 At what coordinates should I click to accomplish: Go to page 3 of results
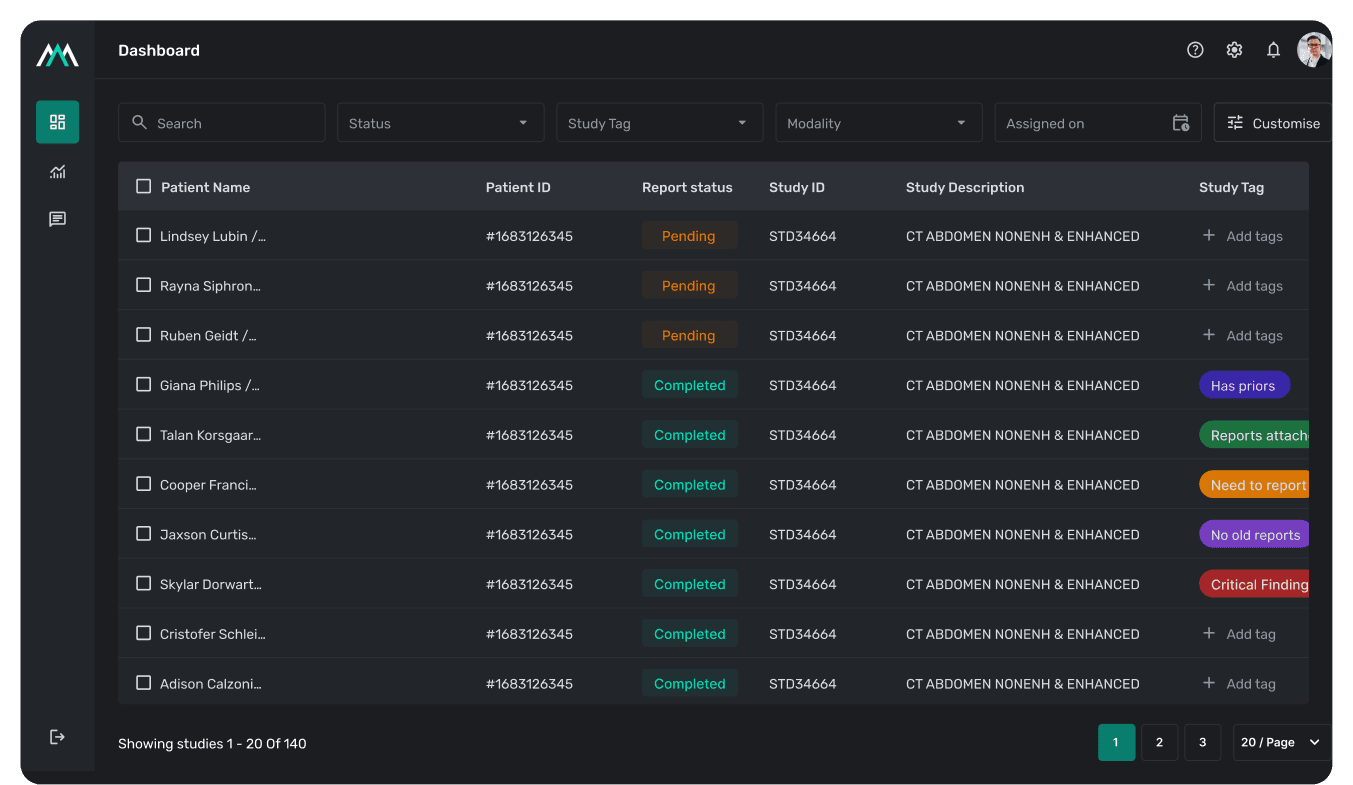click(x=1202, y=742)
